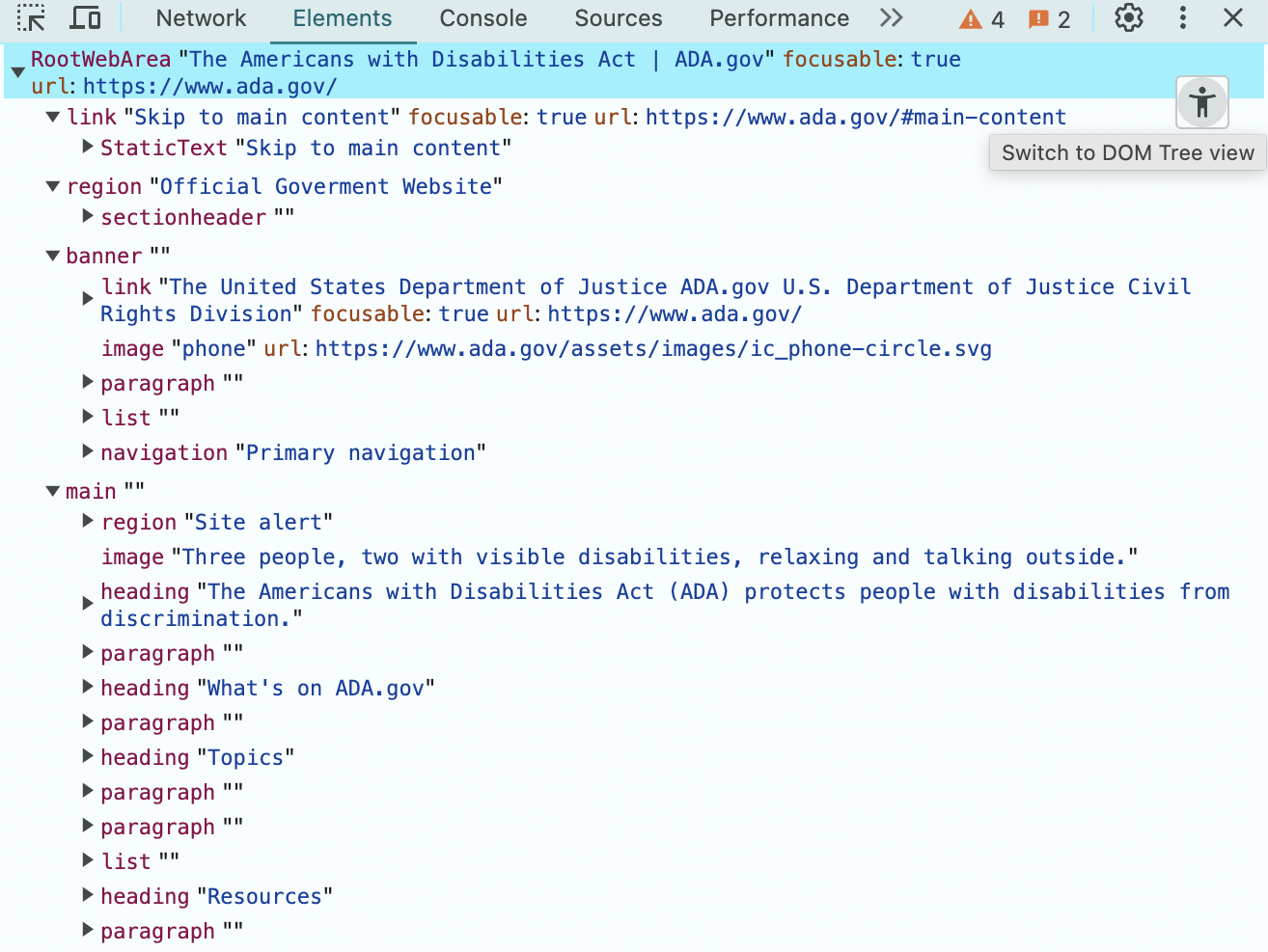The height and width of the screenshot is (952, 1268).
Task: Activate the inspect element picker icon
Action: tap(31, 18)
